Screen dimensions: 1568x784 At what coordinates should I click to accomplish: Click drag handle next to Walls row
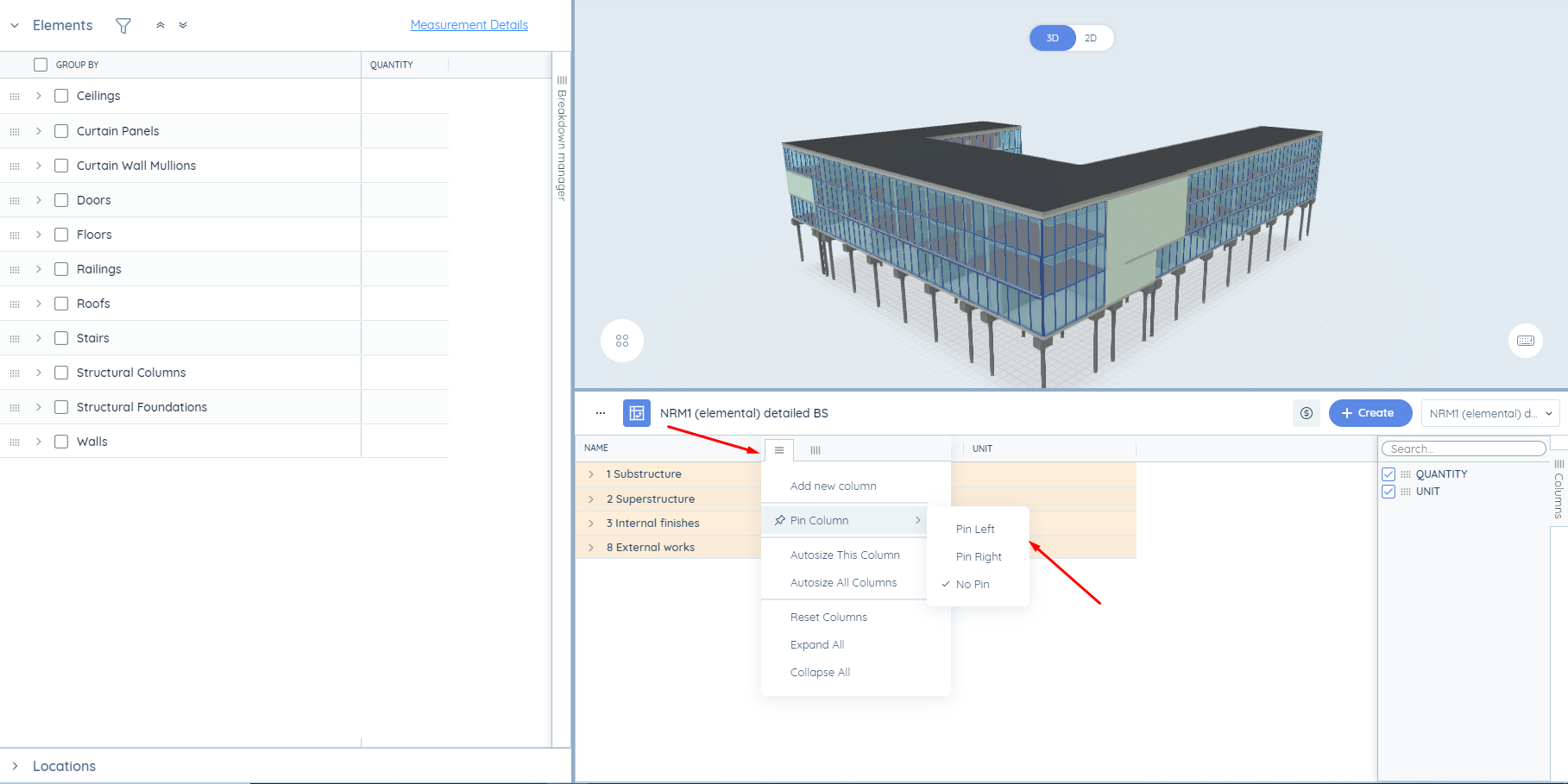15,442
